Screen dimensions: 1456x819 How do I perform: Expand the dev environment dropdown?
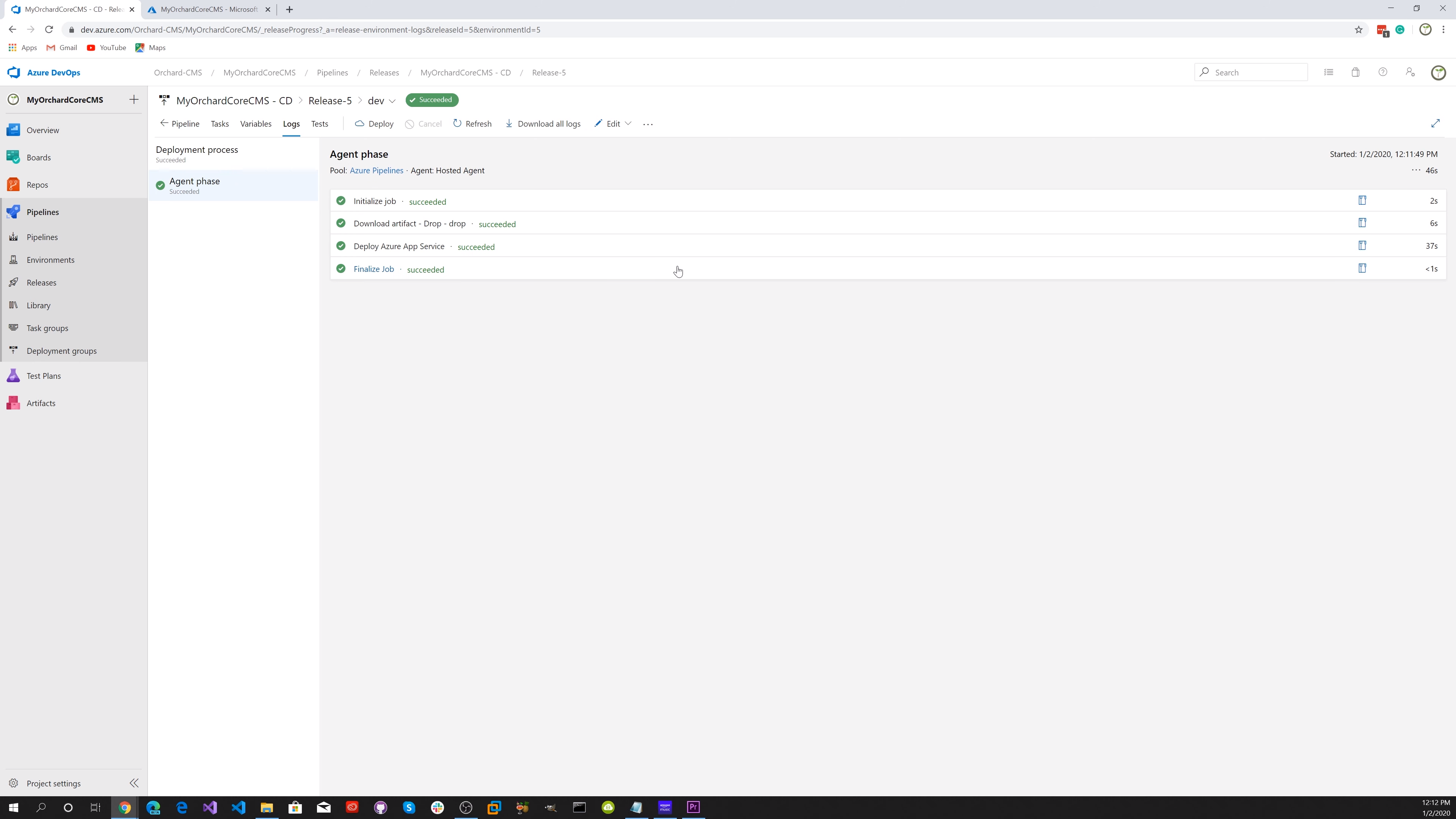[x=392, y=101]
